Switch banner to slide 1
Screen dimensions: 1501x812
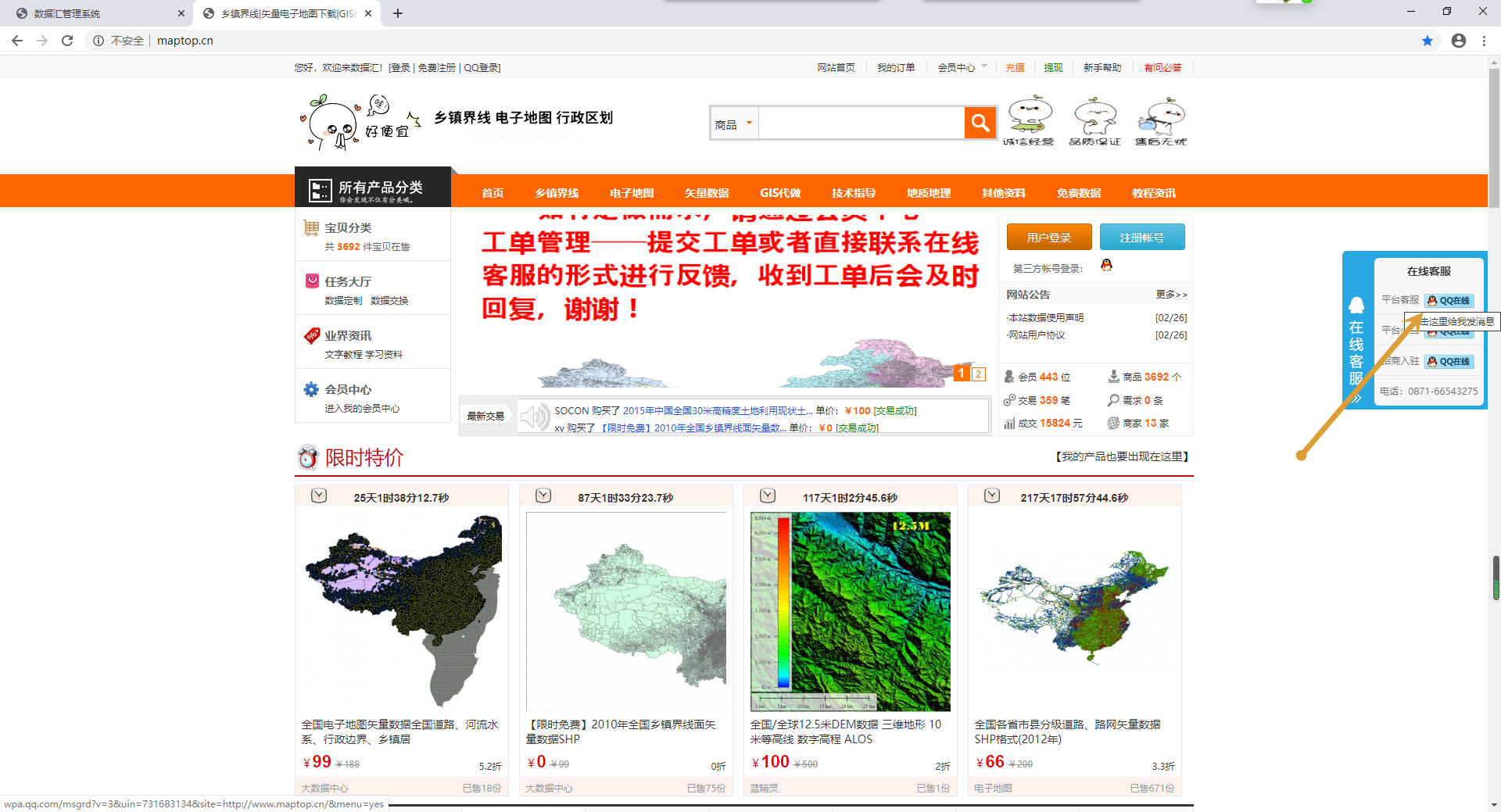click(962, 374)
